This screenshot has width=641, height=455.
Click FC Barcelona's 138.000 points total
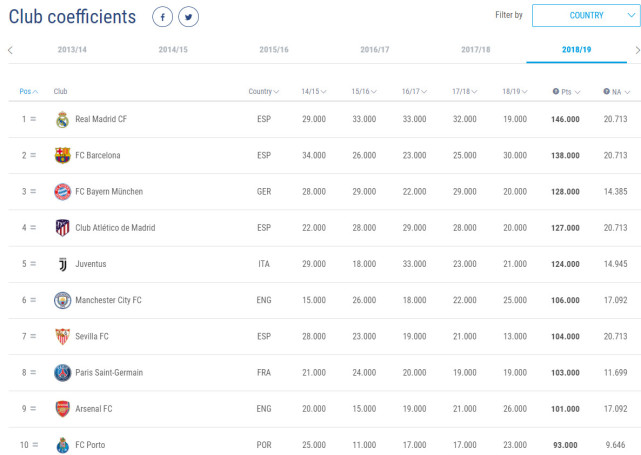pyautogui.click(x=565, y=155)
